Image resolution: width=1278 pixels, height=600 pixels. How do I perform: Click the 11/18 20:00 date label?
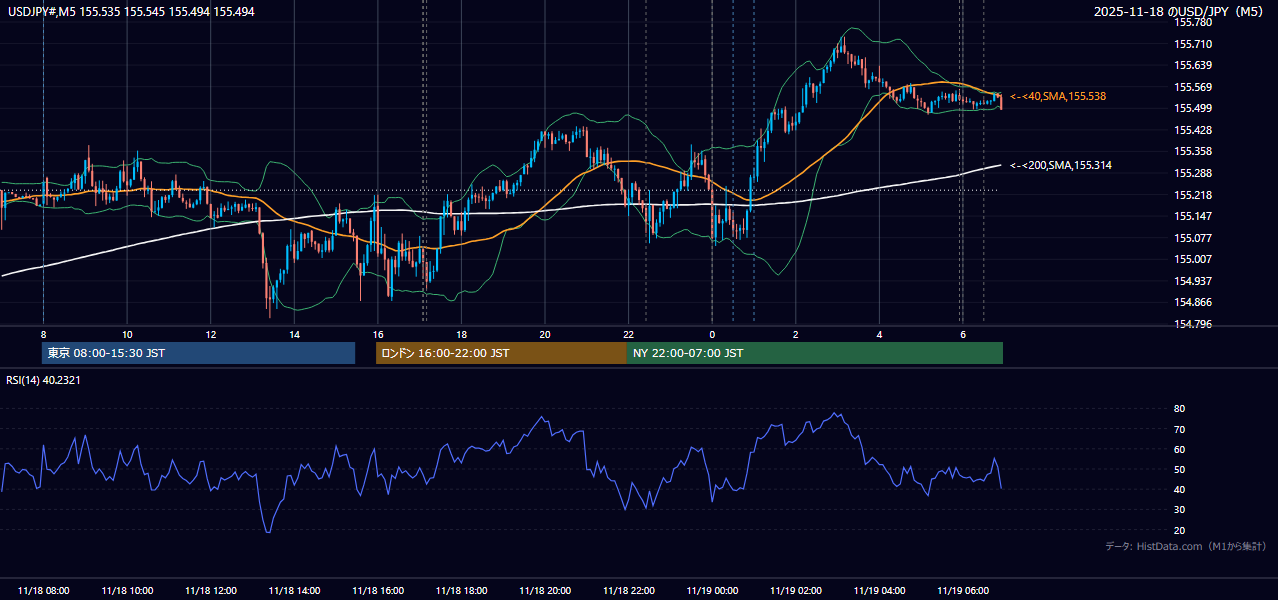click(x=544, y=591)
